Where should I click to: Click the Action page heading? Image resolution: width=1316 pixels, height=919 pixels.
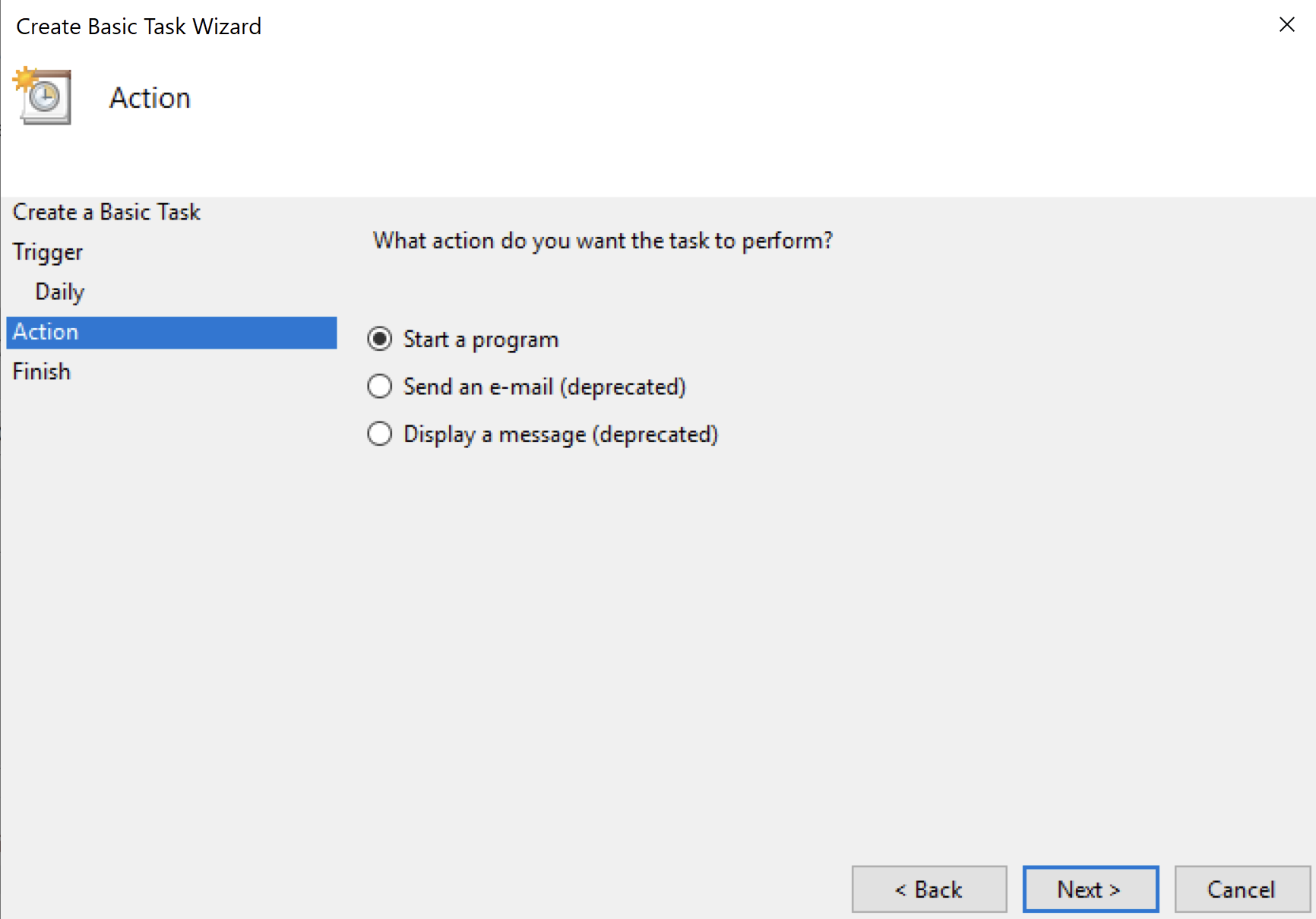coord(150,98)
